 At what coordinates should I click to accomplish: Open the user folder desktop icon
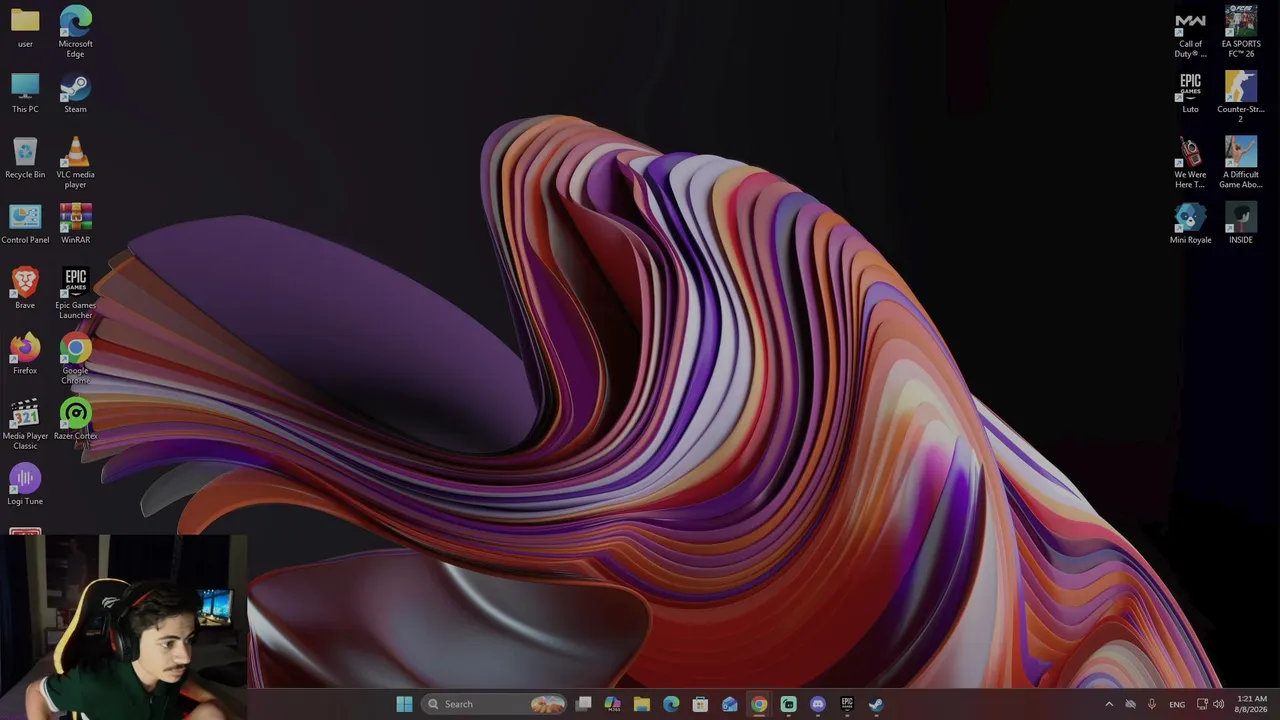(25, 28)
